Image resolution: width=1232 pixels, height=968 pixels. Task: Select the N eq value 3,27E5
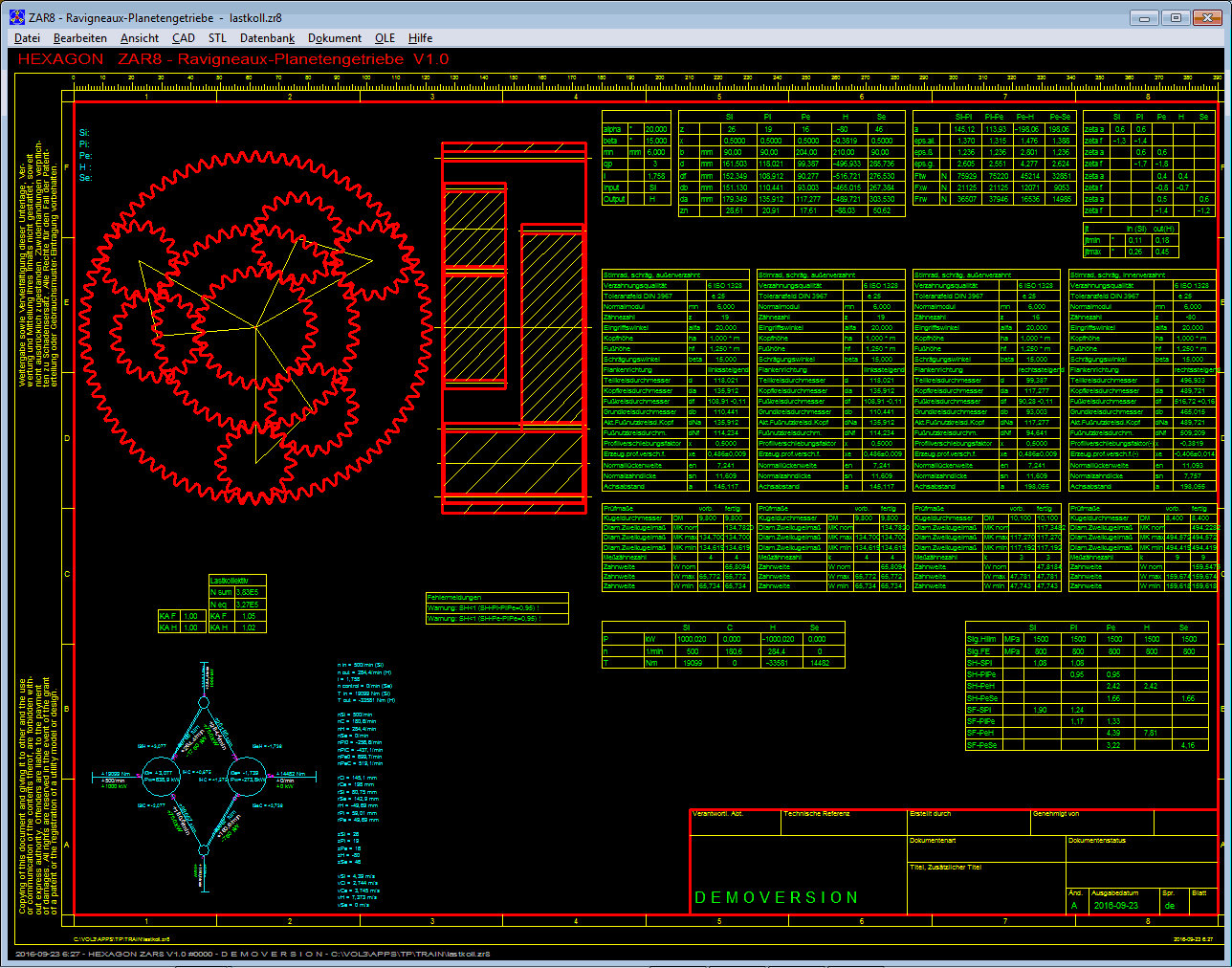pyautogui.click(x=247, y=605)
